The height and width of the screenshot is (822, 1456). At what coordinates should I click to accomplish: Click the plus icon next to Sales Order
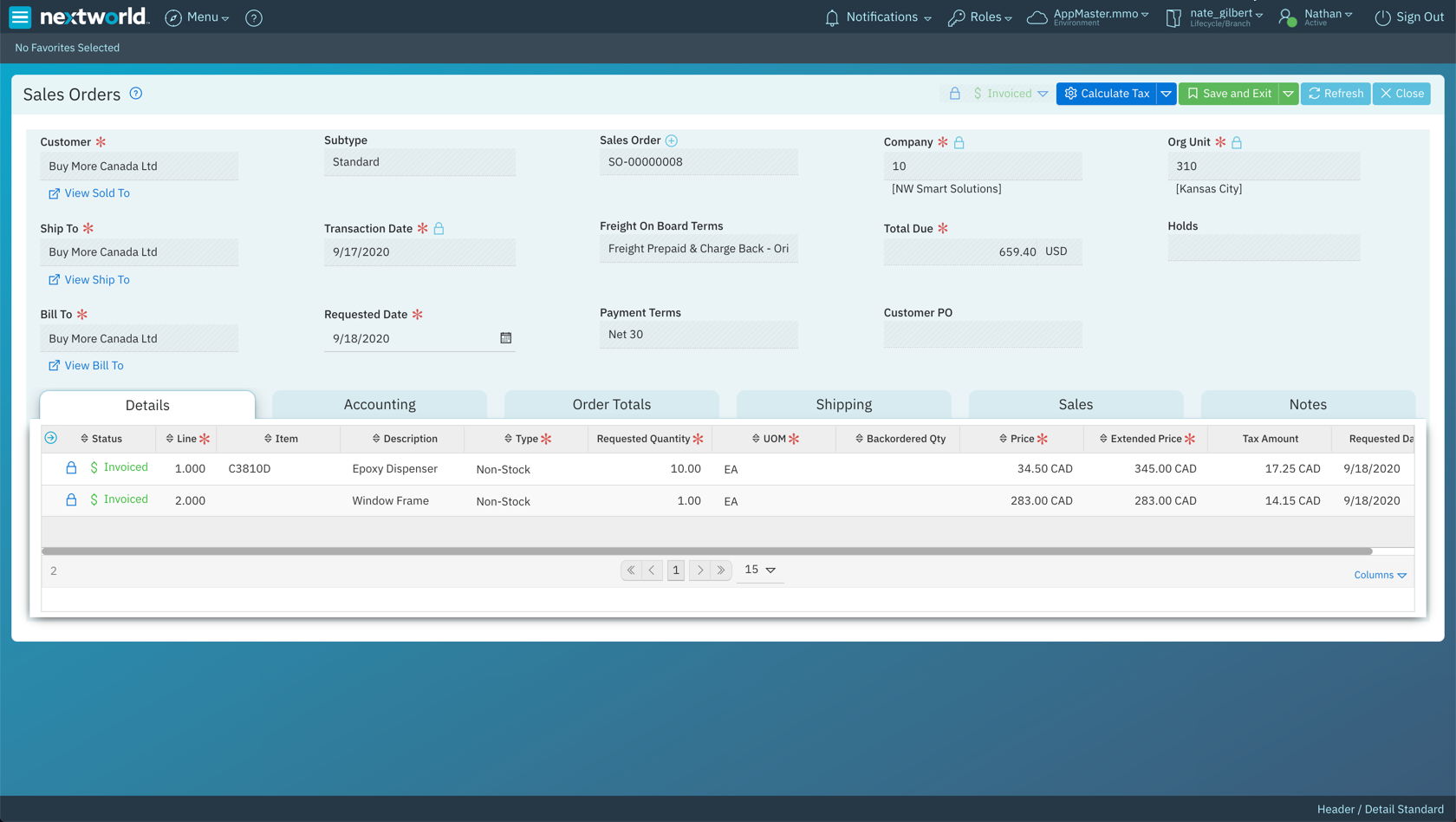tap(672, 140)
